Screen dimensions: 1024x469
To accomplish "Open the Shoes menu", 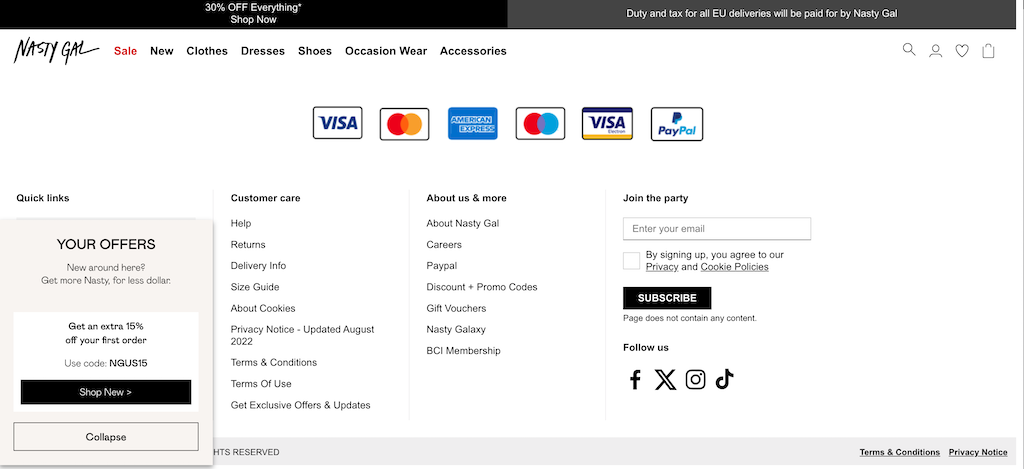I will 315,51.
